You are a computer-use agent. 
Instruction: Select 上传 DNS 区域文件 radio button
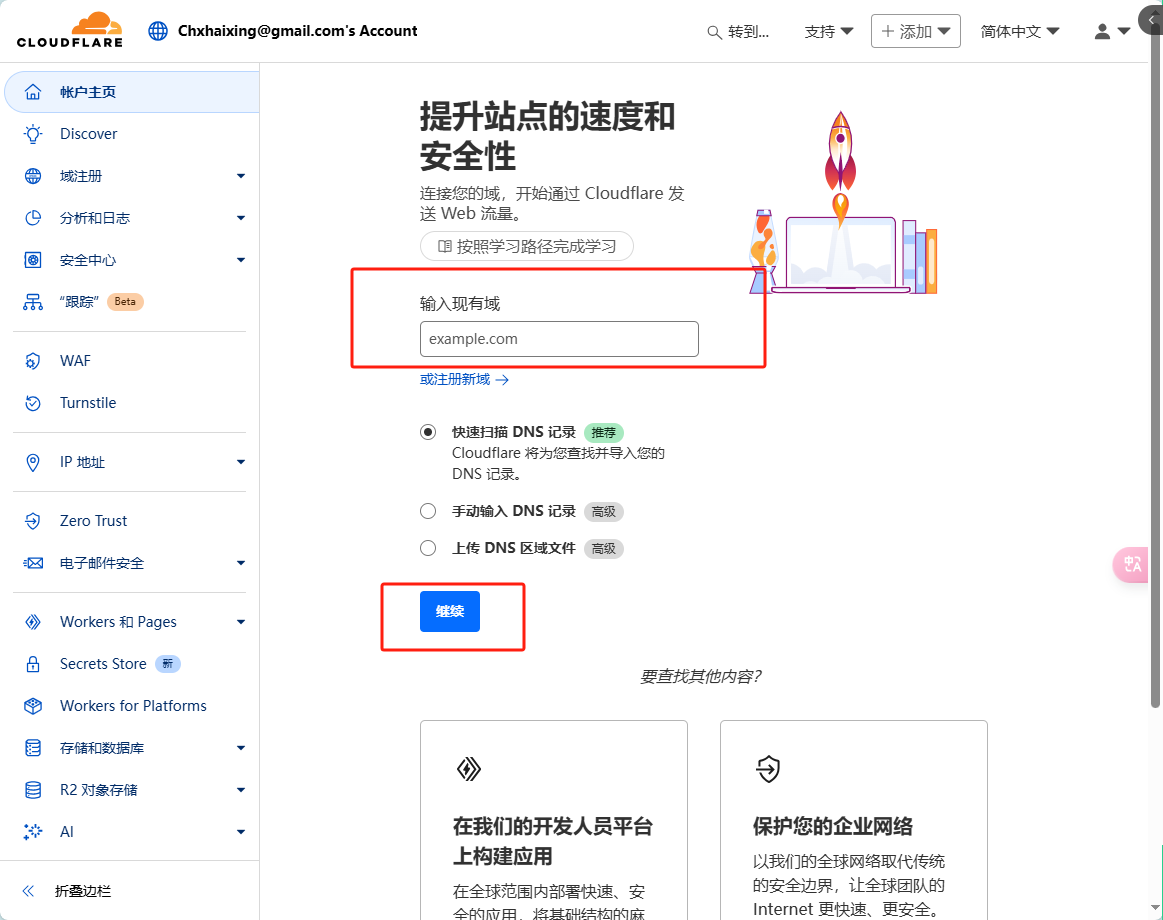pyautogui.click(x=428, y=548)
